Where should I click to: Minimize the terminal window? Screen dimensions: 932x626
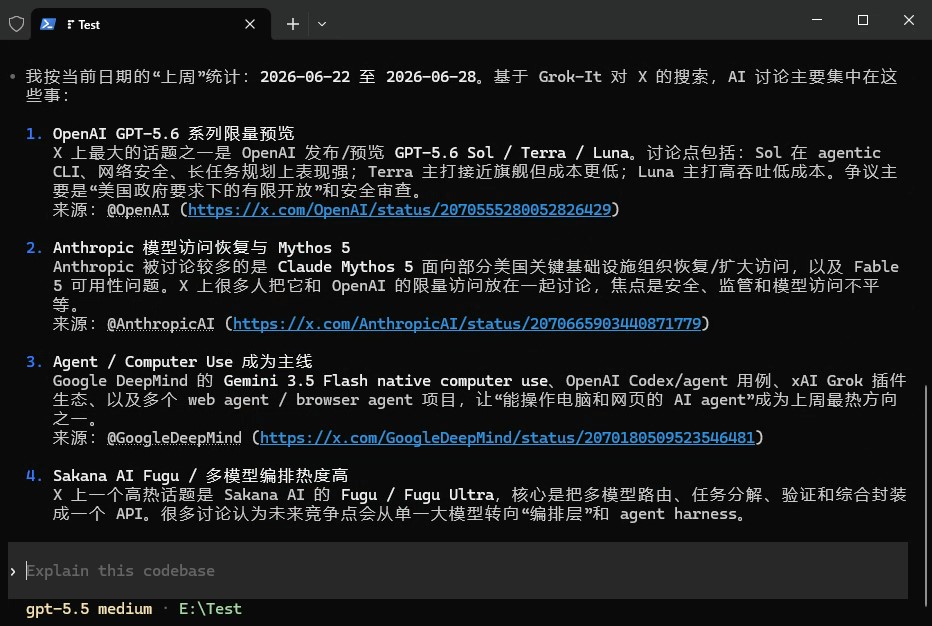(x=817, y=20)
